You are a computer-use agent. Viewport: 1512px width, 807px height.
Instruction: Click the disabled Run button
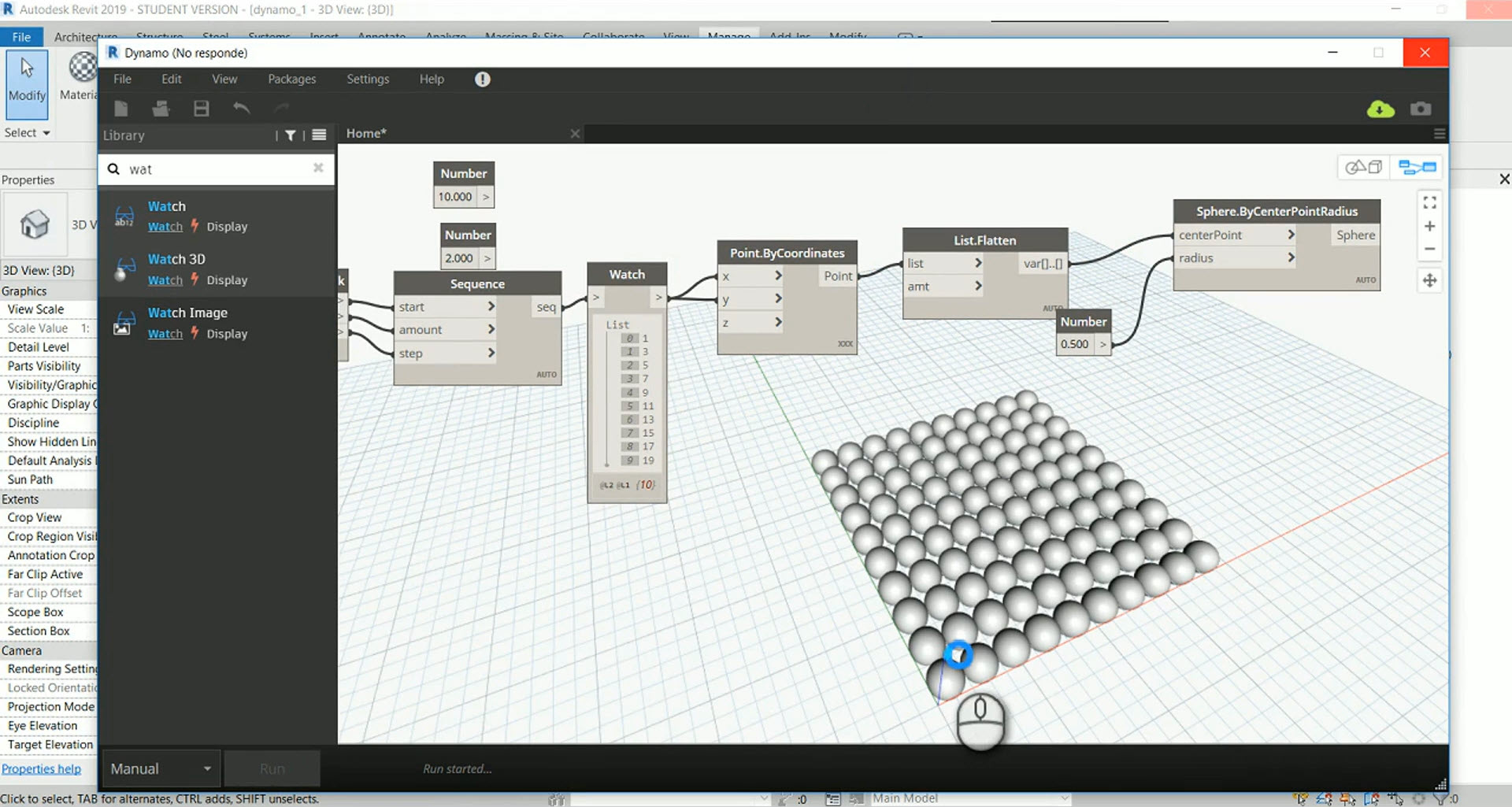tap(272, 768)
